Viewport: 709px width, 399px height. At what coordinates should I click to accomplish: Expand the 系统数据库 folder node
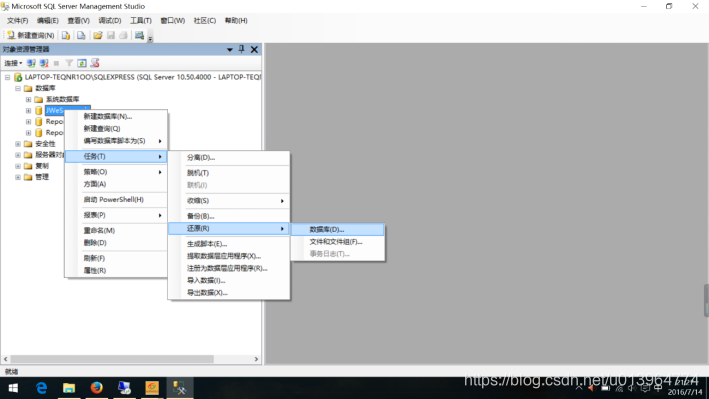pos(28,99)
